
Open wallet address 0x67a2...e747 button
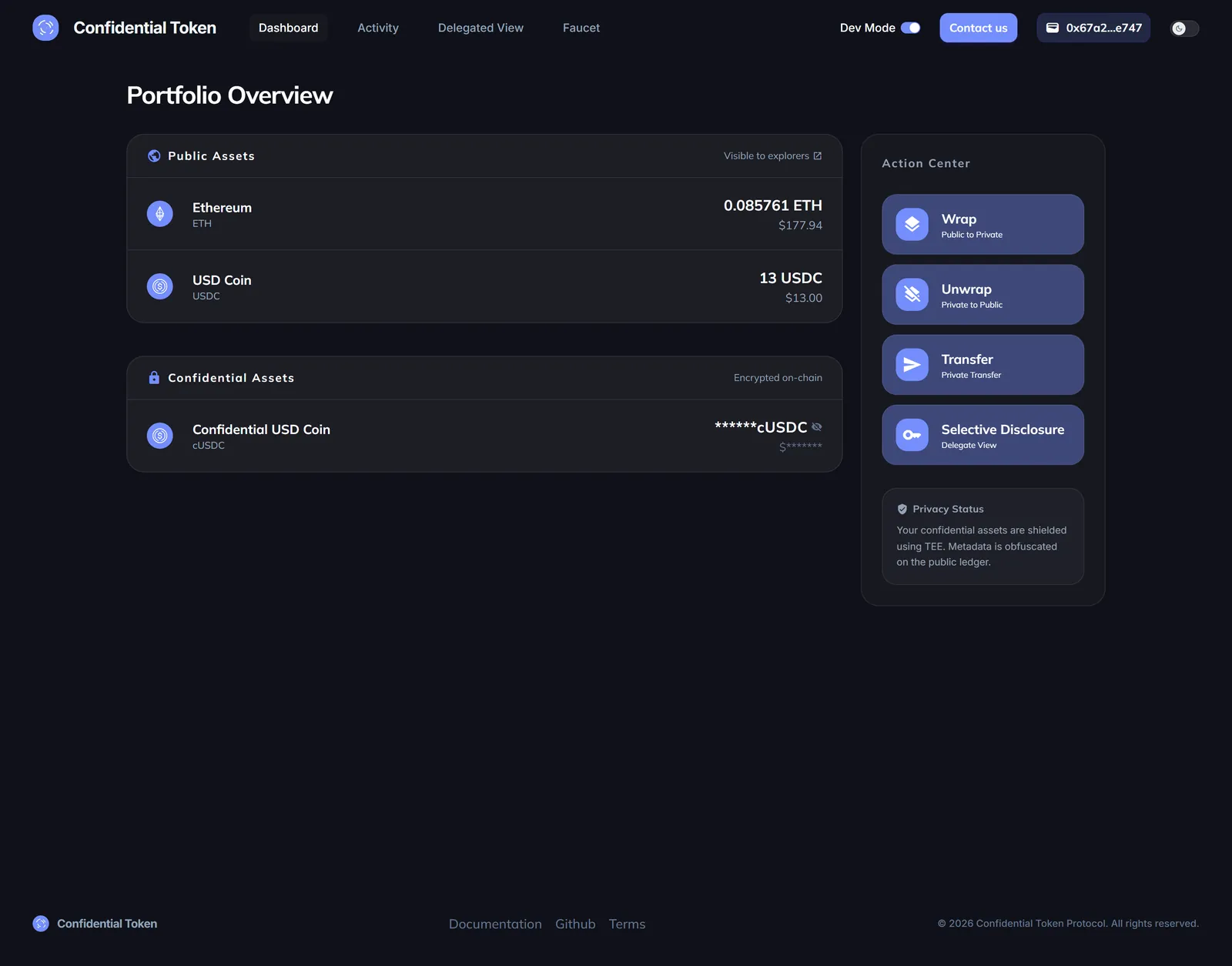click(x=1093, y=28)
